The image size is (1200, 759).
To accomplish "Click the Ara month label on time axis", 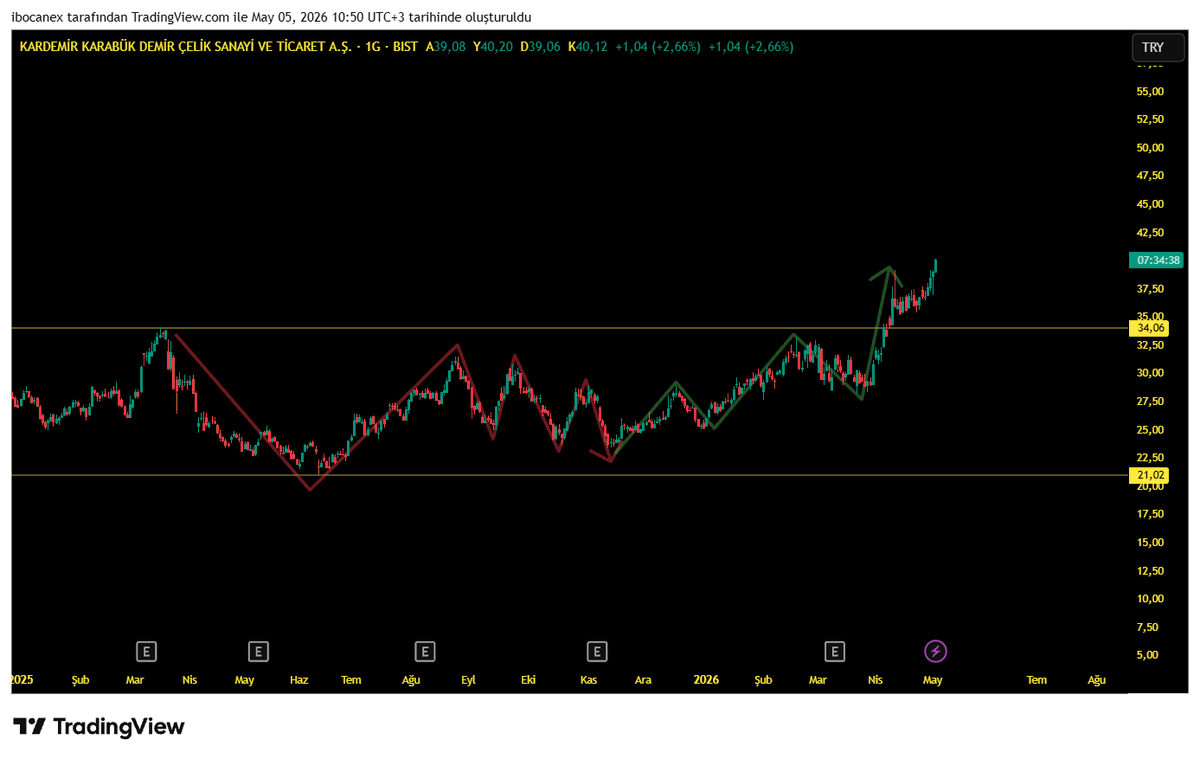I will [643, 680].
